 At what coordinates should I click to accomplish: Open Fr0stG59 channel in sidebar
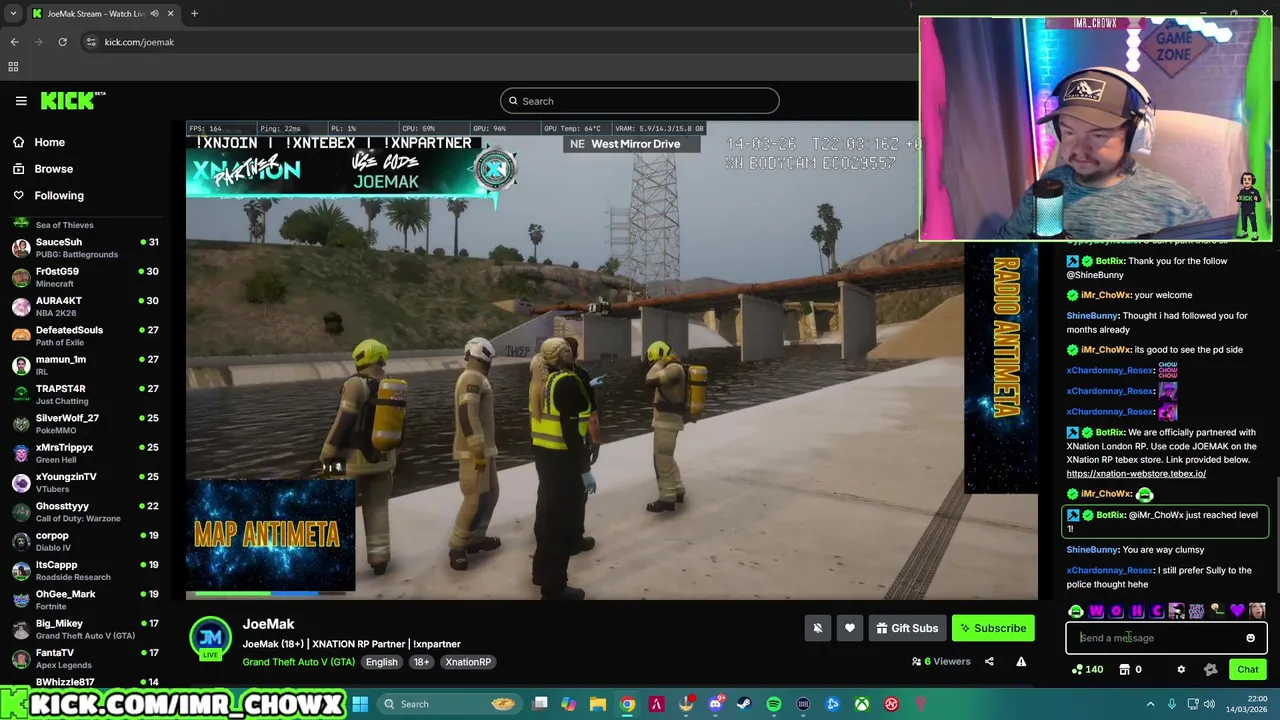pos(85,276)
